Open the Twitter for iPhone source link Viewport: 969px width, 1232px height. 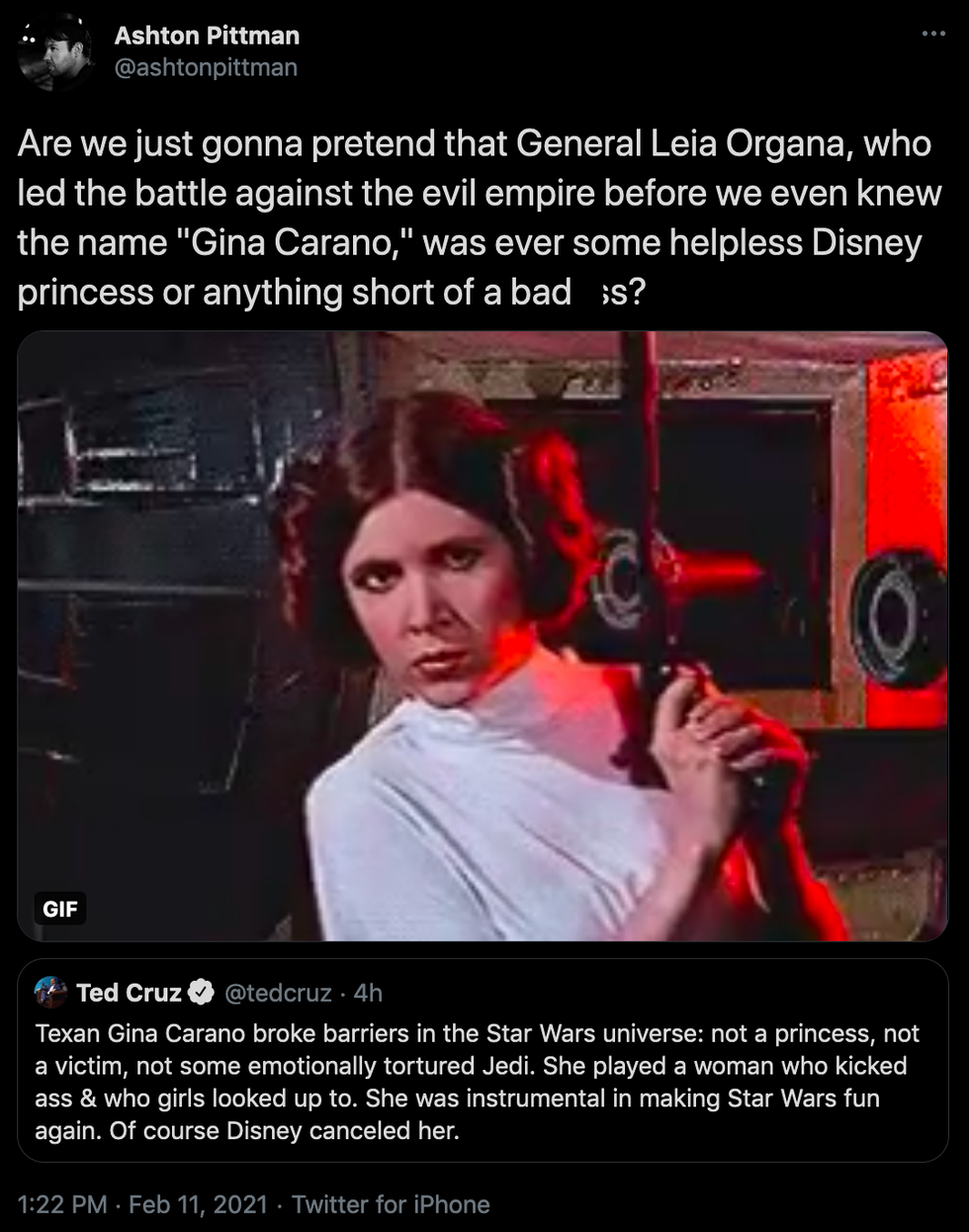coord(391,1203)
